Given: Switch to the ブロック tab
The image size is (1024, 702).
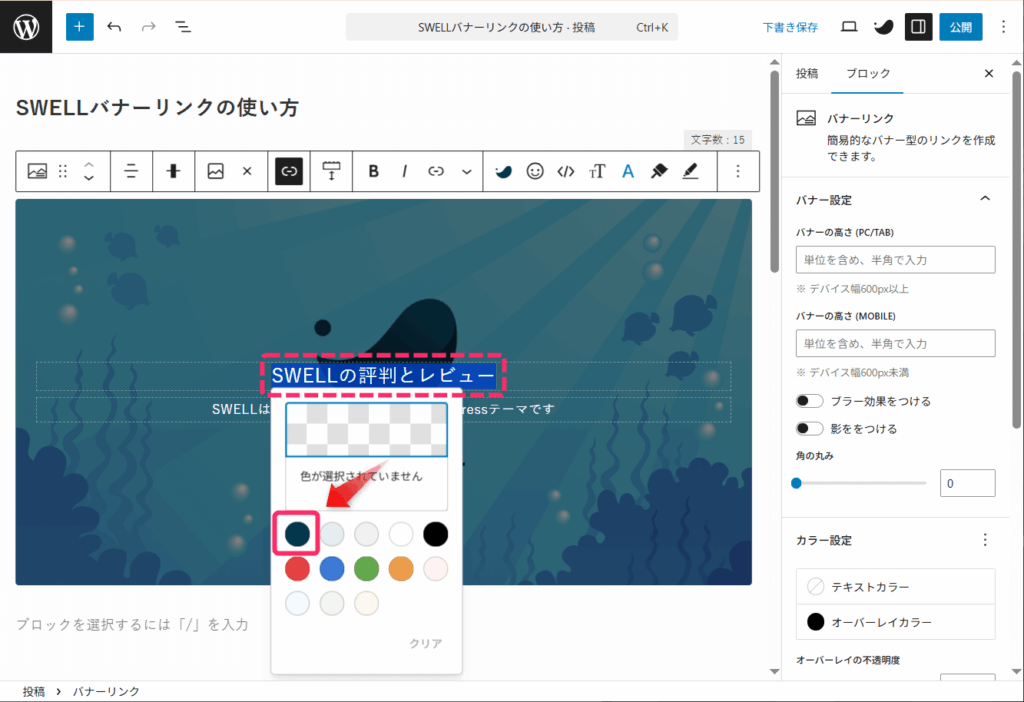Looking at the screenshot, I should [867, 74].
